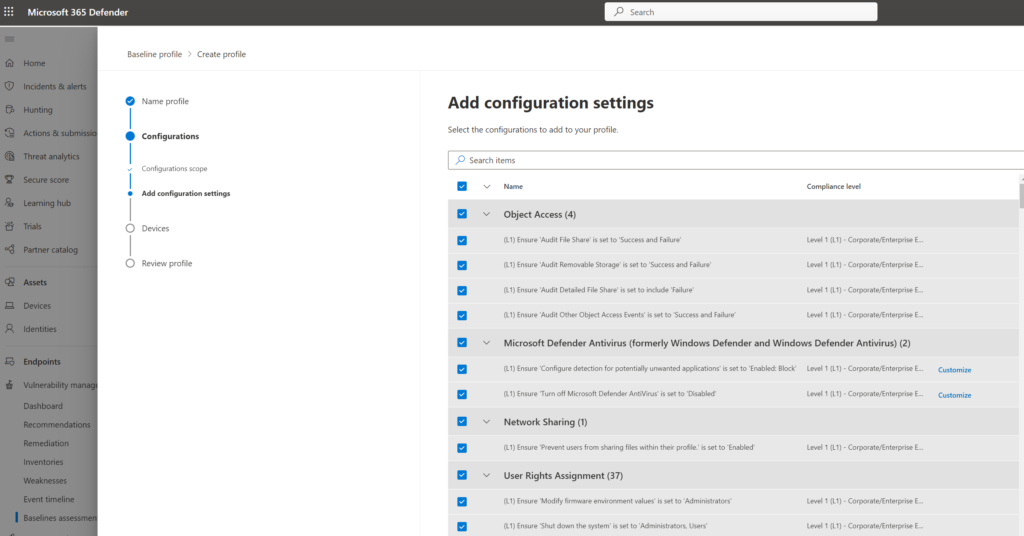Collapse all groups via header chevron
This screenshot has height=536, width=1024.
coord(487,186)
